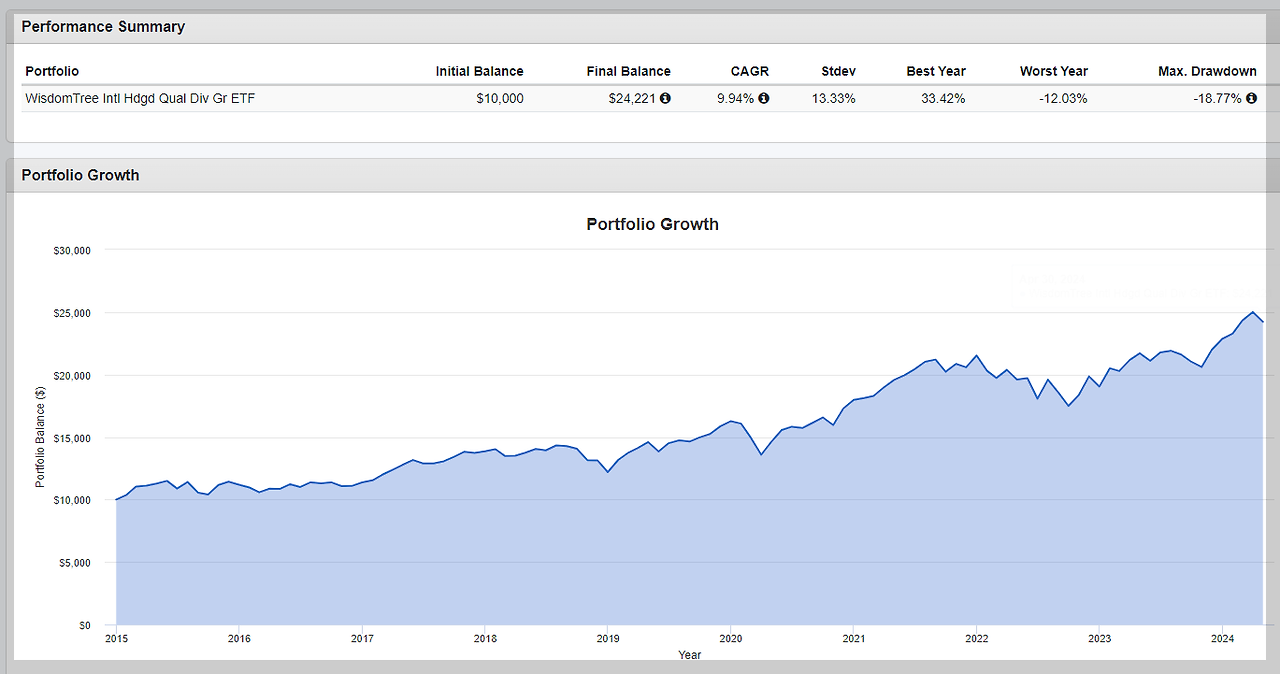Click the 13.33% Stdev value

pos(835,98)
